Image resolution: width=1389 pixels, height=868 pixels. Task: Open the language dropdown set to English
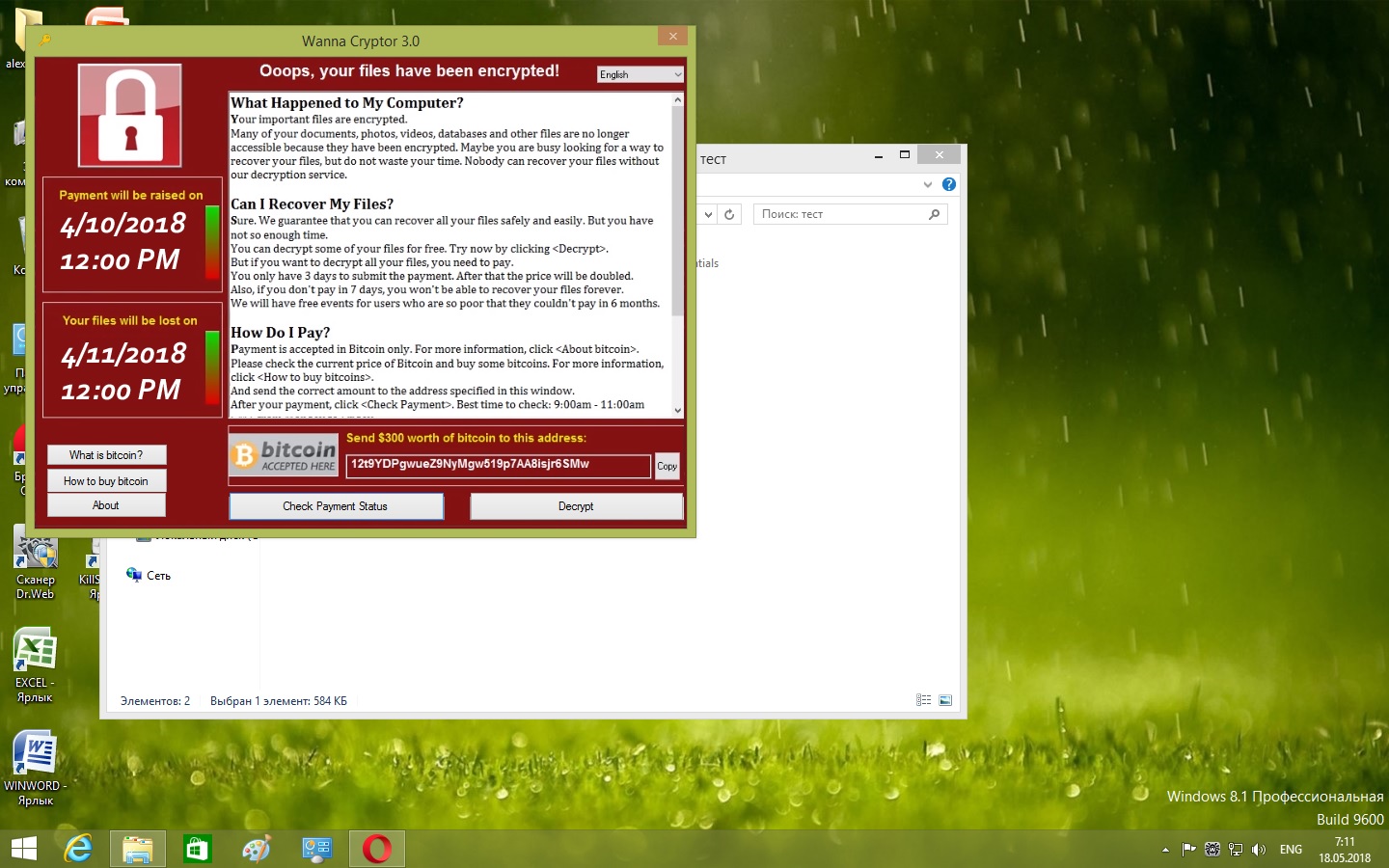point(640,74)
